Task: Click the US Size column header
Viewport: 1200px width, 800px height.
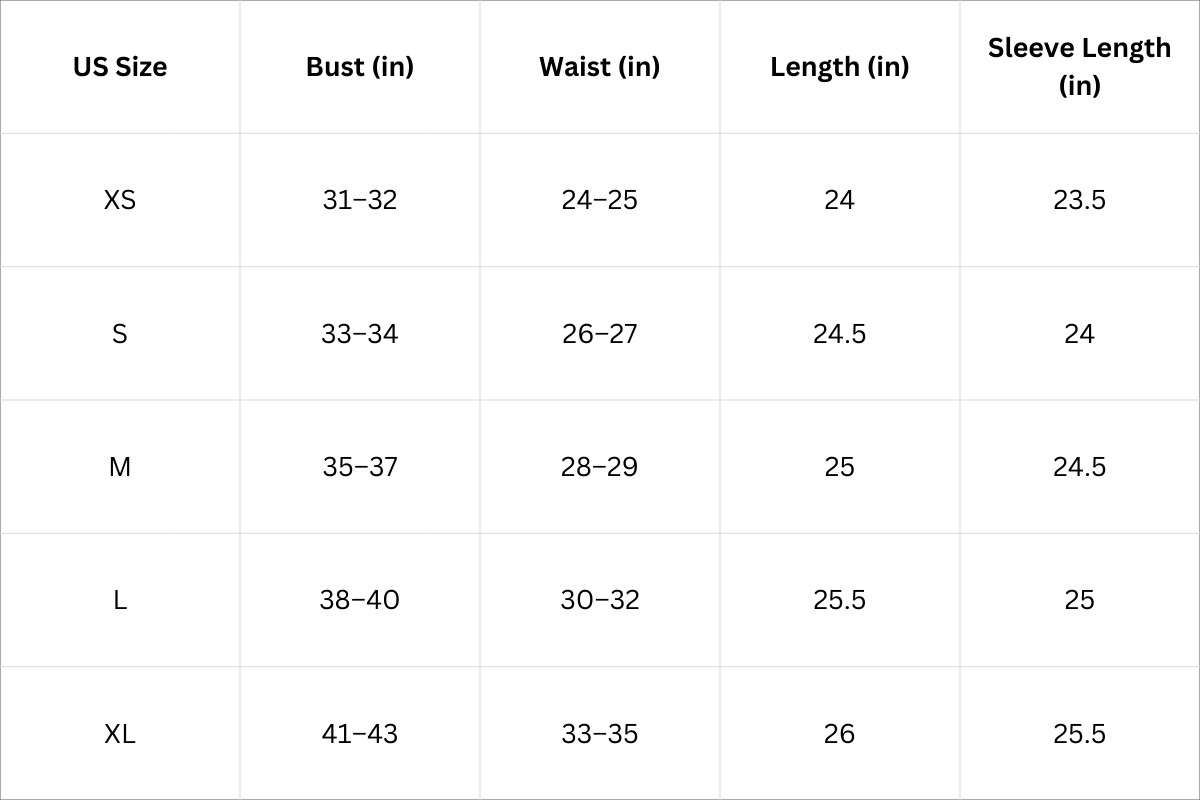Action: click(120, 67)
